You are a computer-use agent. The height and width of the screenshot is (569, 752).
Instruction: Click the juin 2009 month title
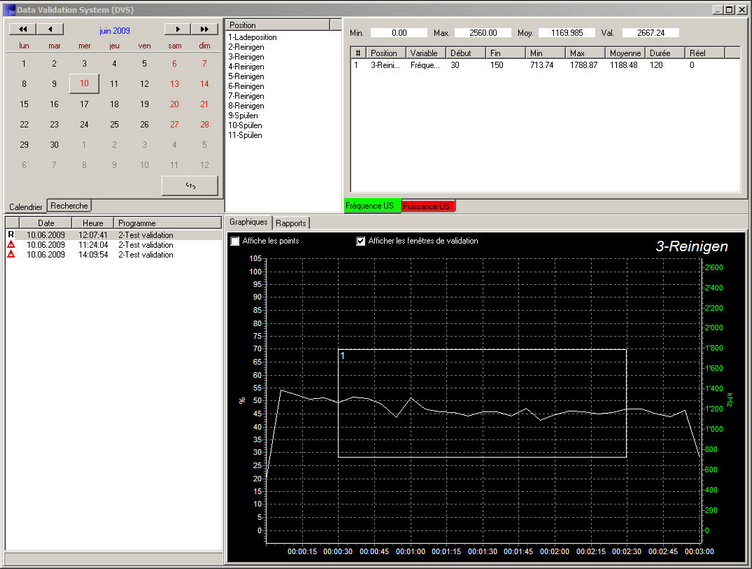tap(115, 31)
